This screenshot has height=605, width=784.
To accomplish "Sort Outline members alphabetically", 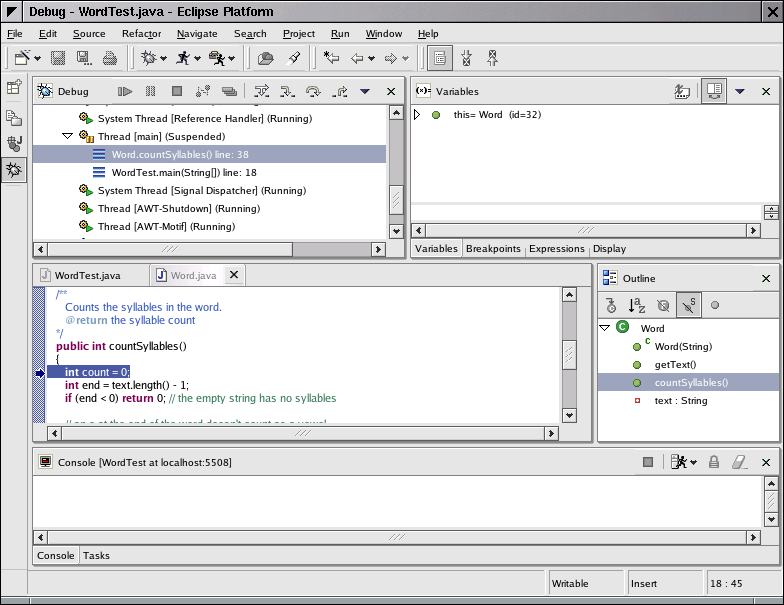I will [637, 305].
